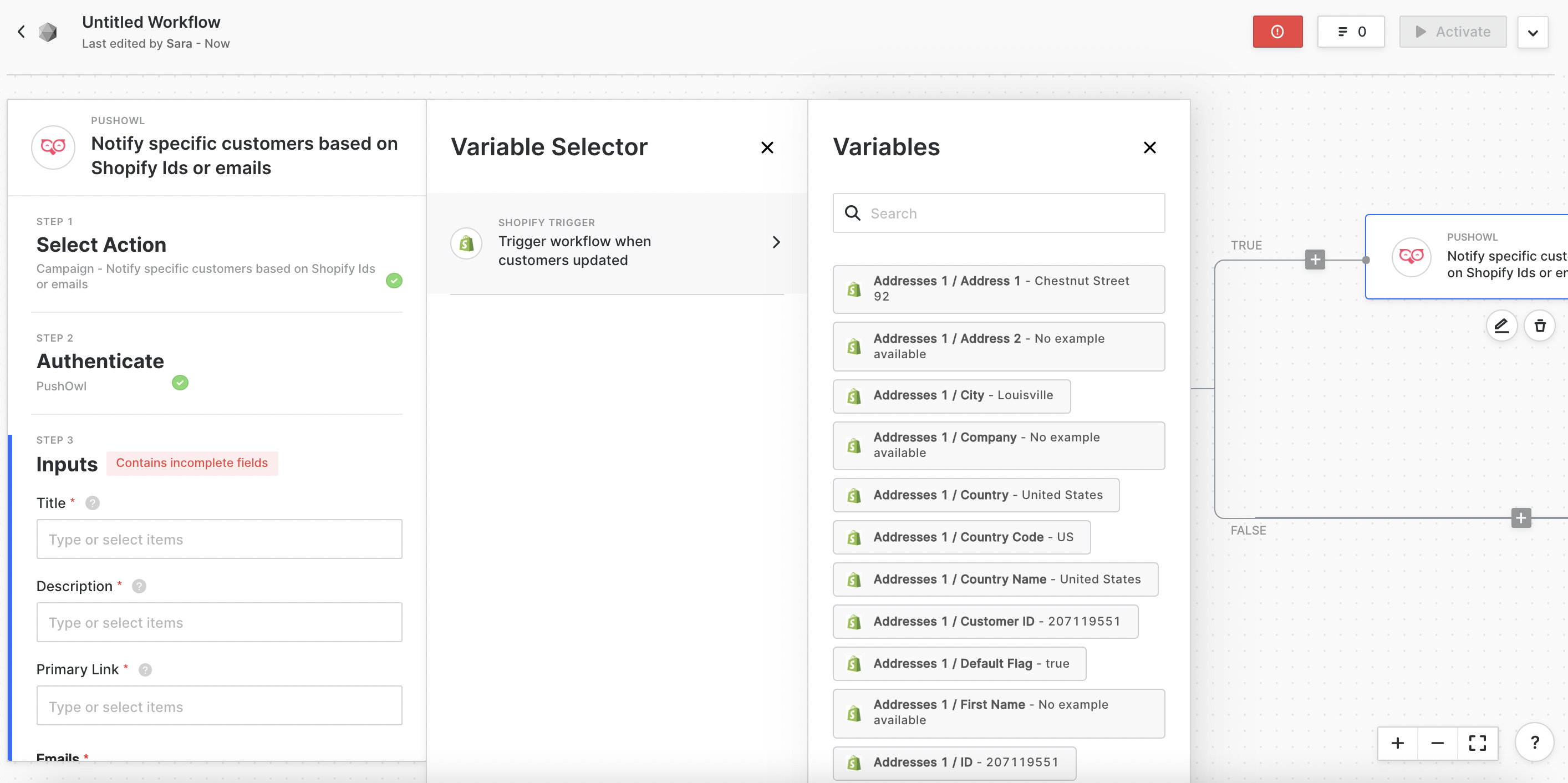
Task: Click Title field help tooltip icon
Action: point(93,503)
